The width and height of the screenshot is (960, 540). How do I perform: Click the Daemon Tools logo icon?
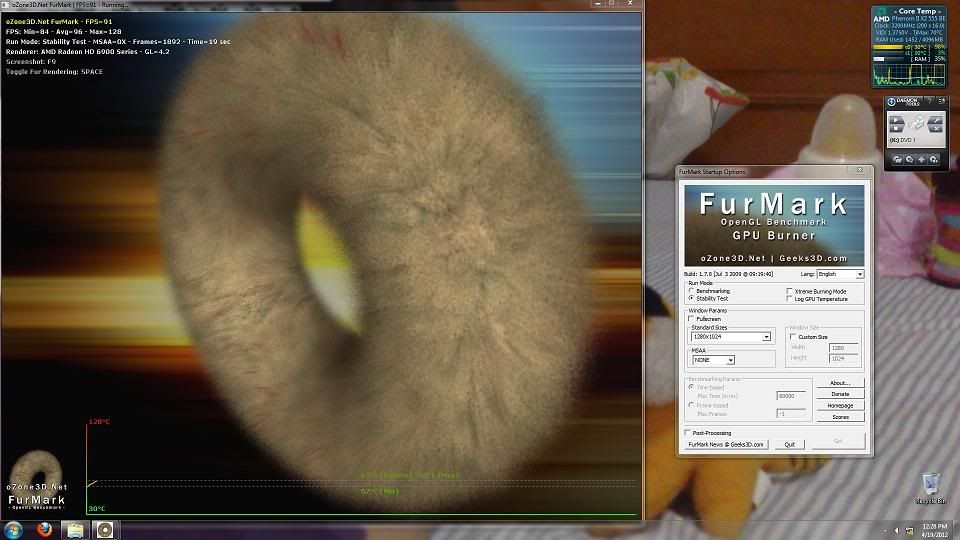click(891, 102)
